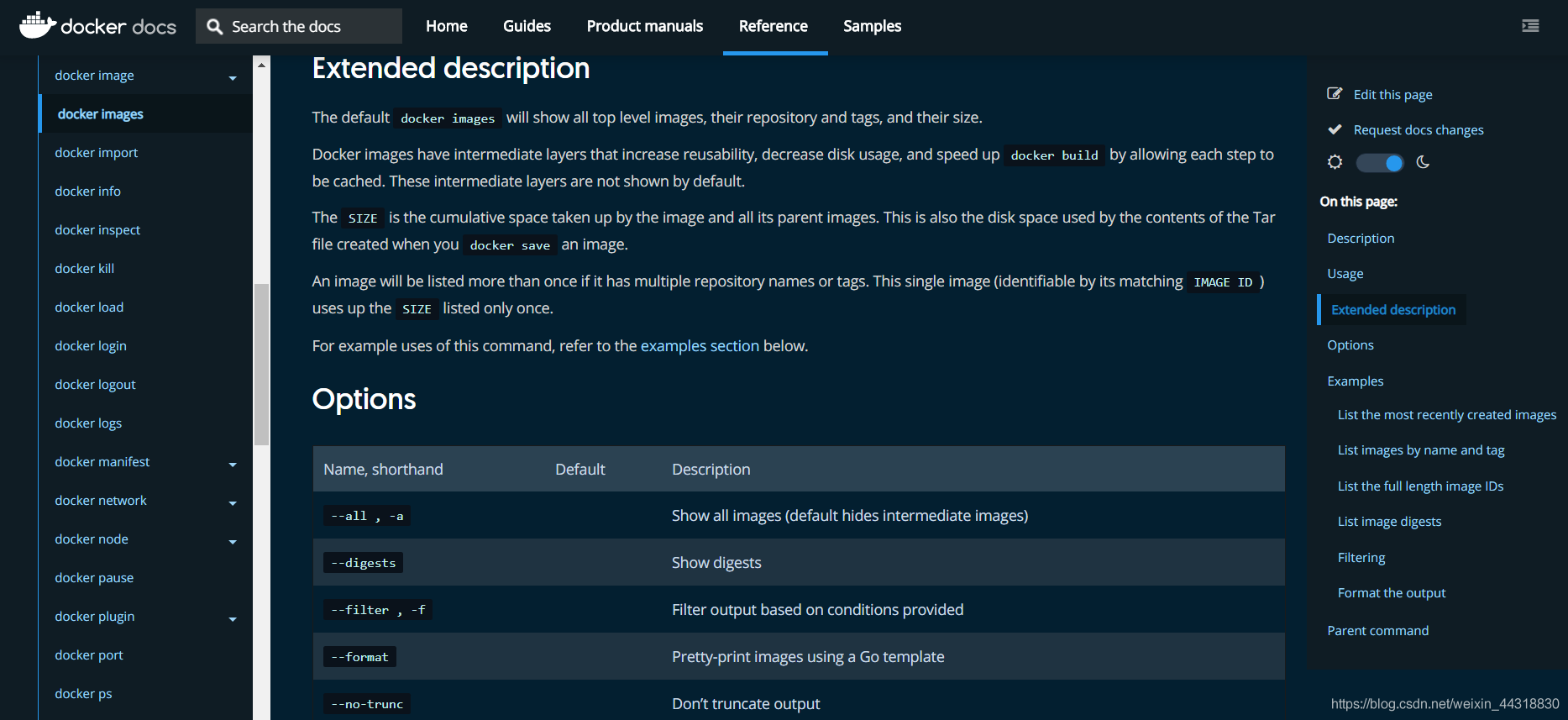Viewport: 1568px width, 720px height.
Task: Click the --all, -a option cell
Action: click(x=367, y=516)
